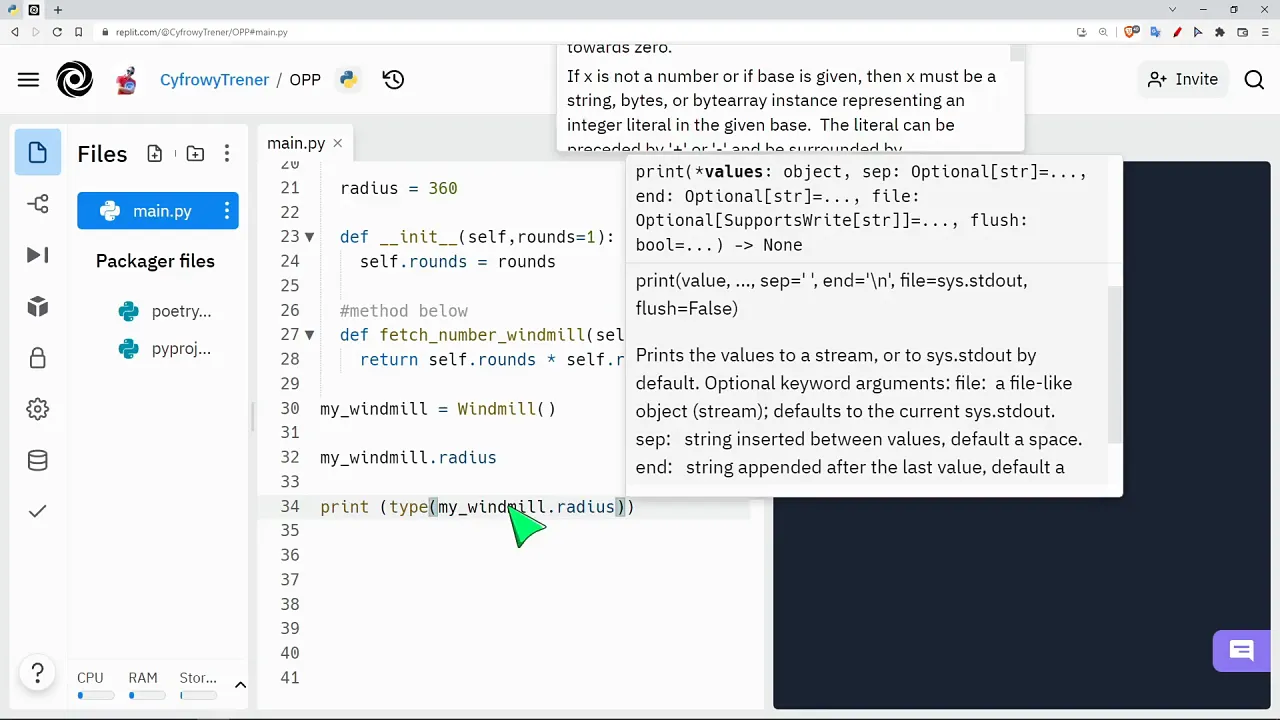Open the Database sidebar icon
The width and height of the screenshot is (1280, 720).
pos(38,460)
